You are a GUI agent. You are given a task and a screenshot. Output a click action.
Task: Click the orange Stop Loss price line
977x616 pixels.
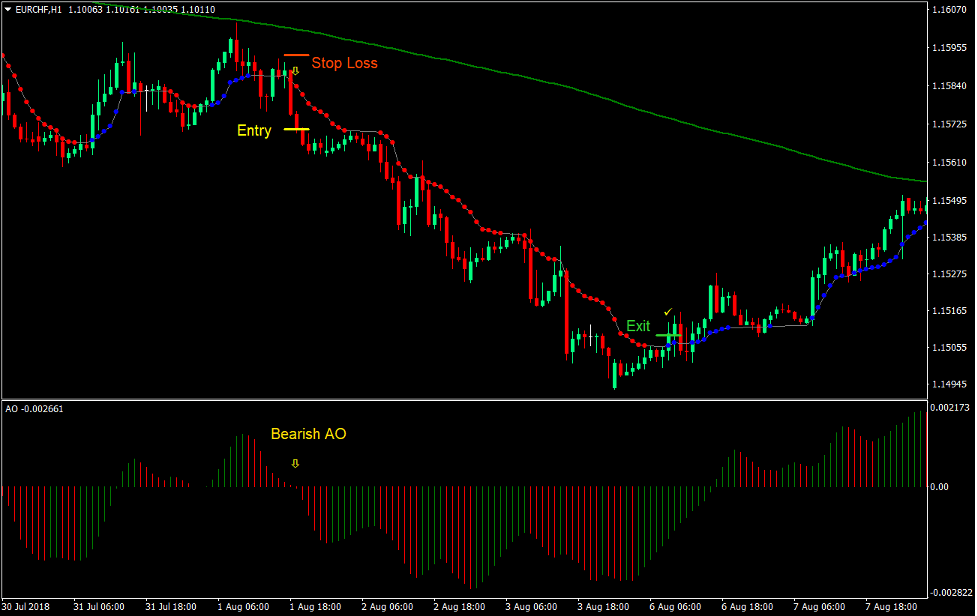[296, 54]
